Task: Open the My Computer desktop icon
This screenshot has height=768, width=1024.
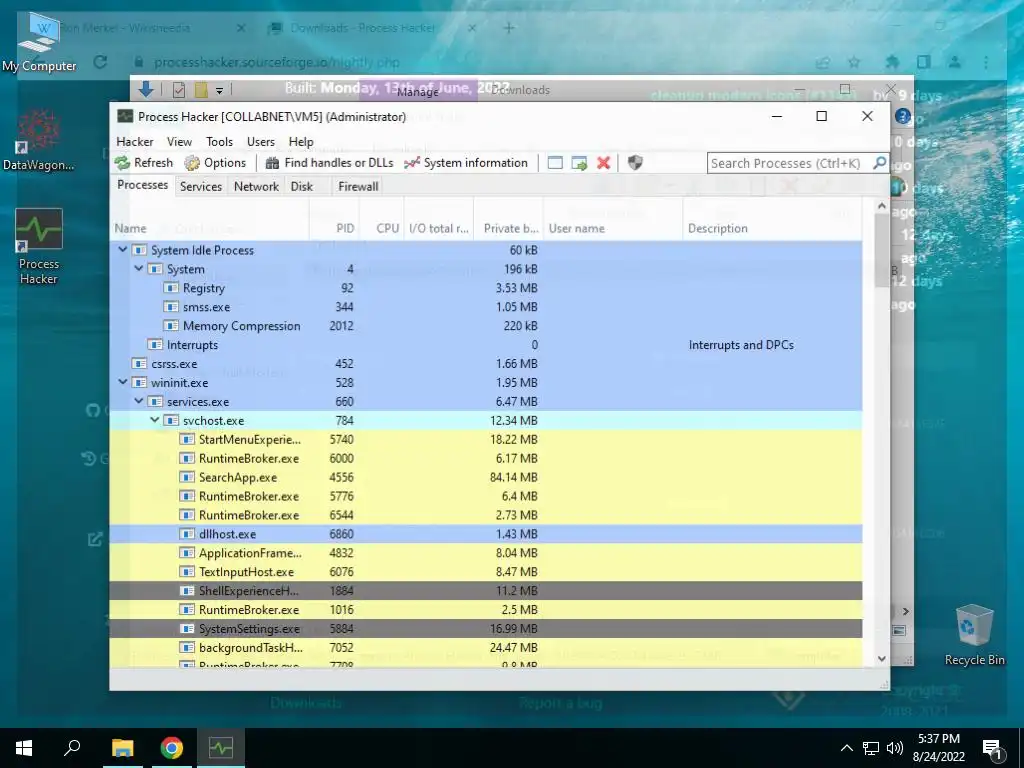Action: point(39,42)
